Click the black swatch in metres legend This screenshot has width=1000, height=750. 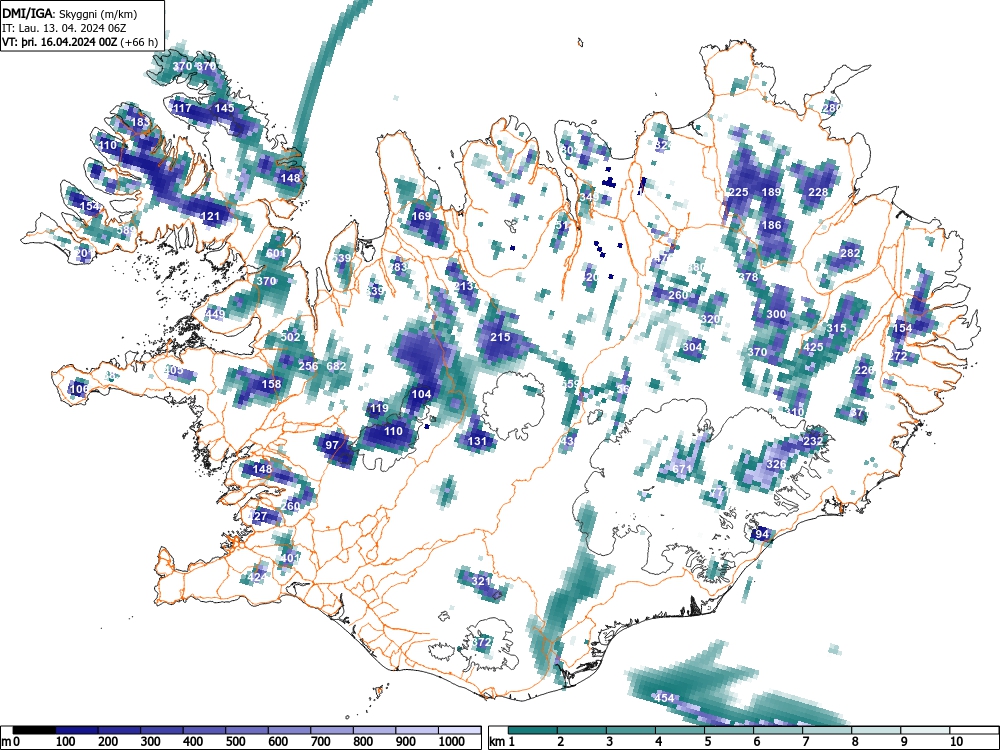tap(34, 730)
